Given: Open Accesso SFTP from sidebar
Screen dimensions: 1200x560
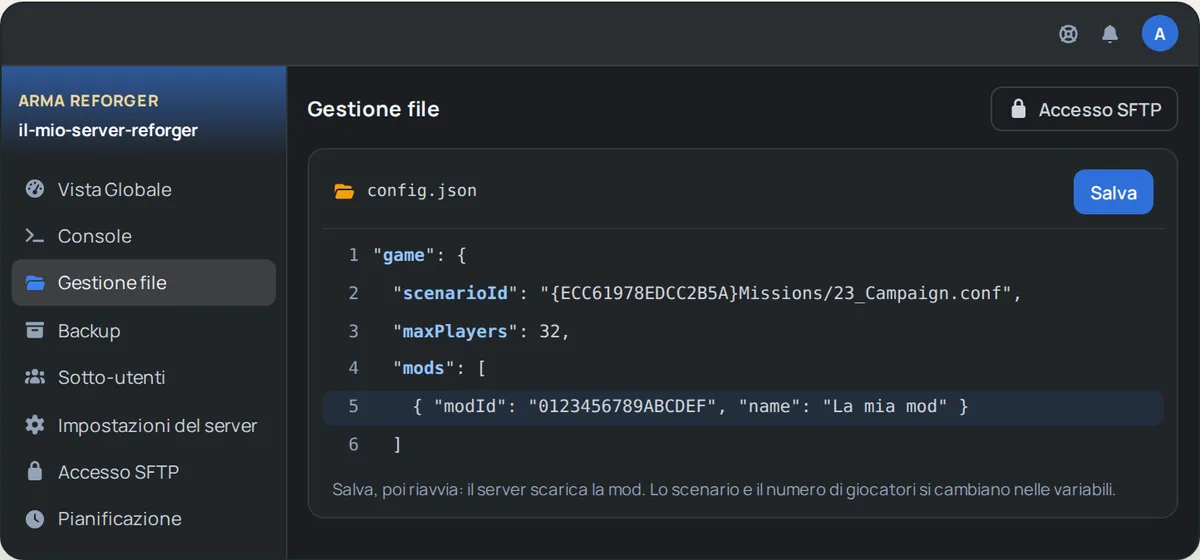Looking at the screenshot, I should tap(144, 471).
